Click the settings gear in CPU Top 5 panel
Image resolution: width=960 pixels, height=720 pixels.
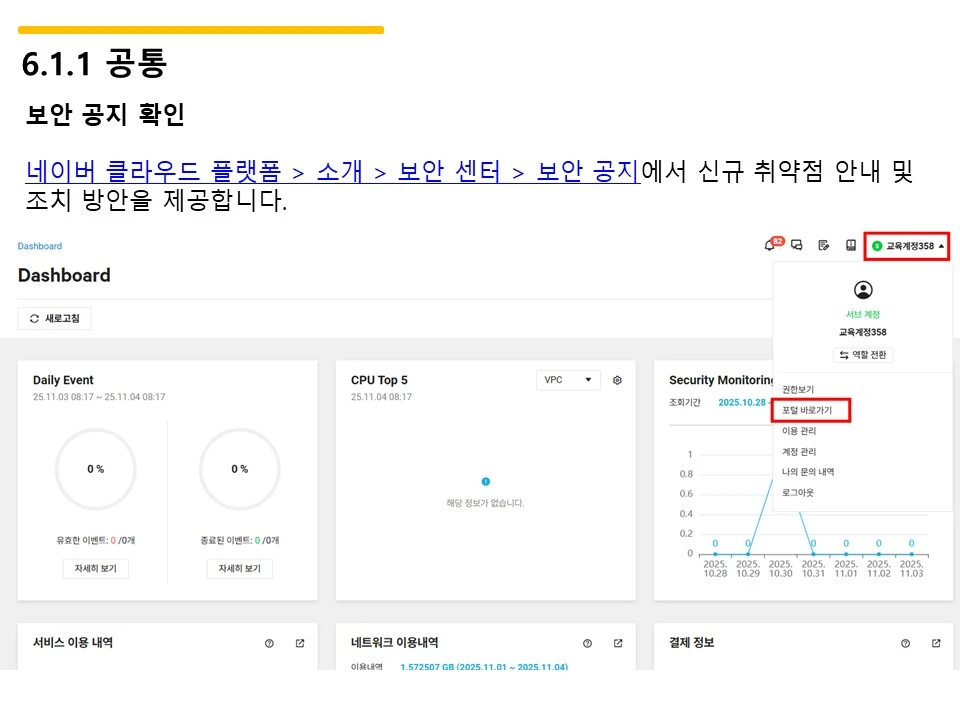617,381
